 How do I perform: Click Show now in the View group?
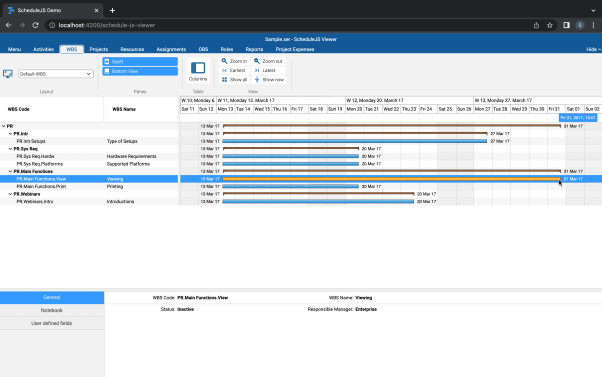(x=268, y=79)
